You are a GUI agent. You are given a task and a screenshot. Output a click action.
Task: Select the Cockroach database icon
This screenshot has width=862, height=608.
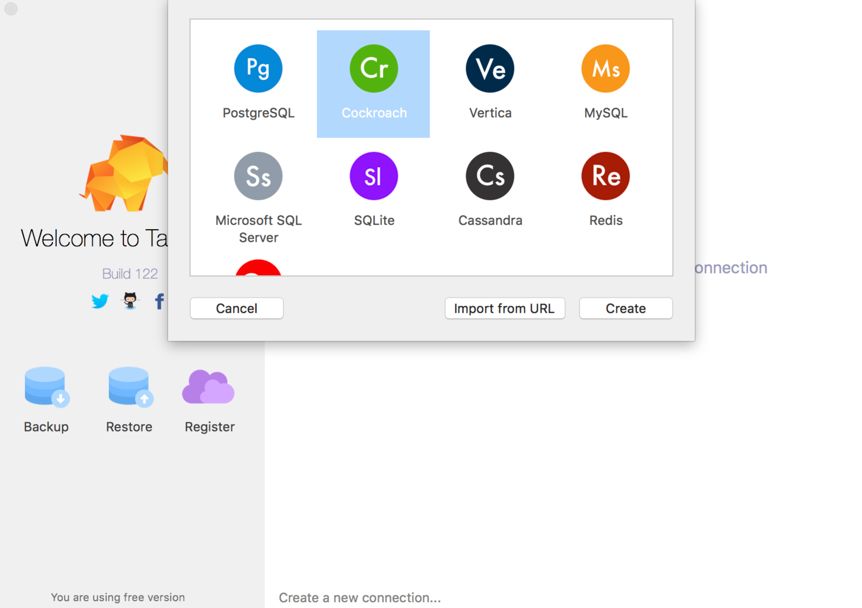click(374, 68)
